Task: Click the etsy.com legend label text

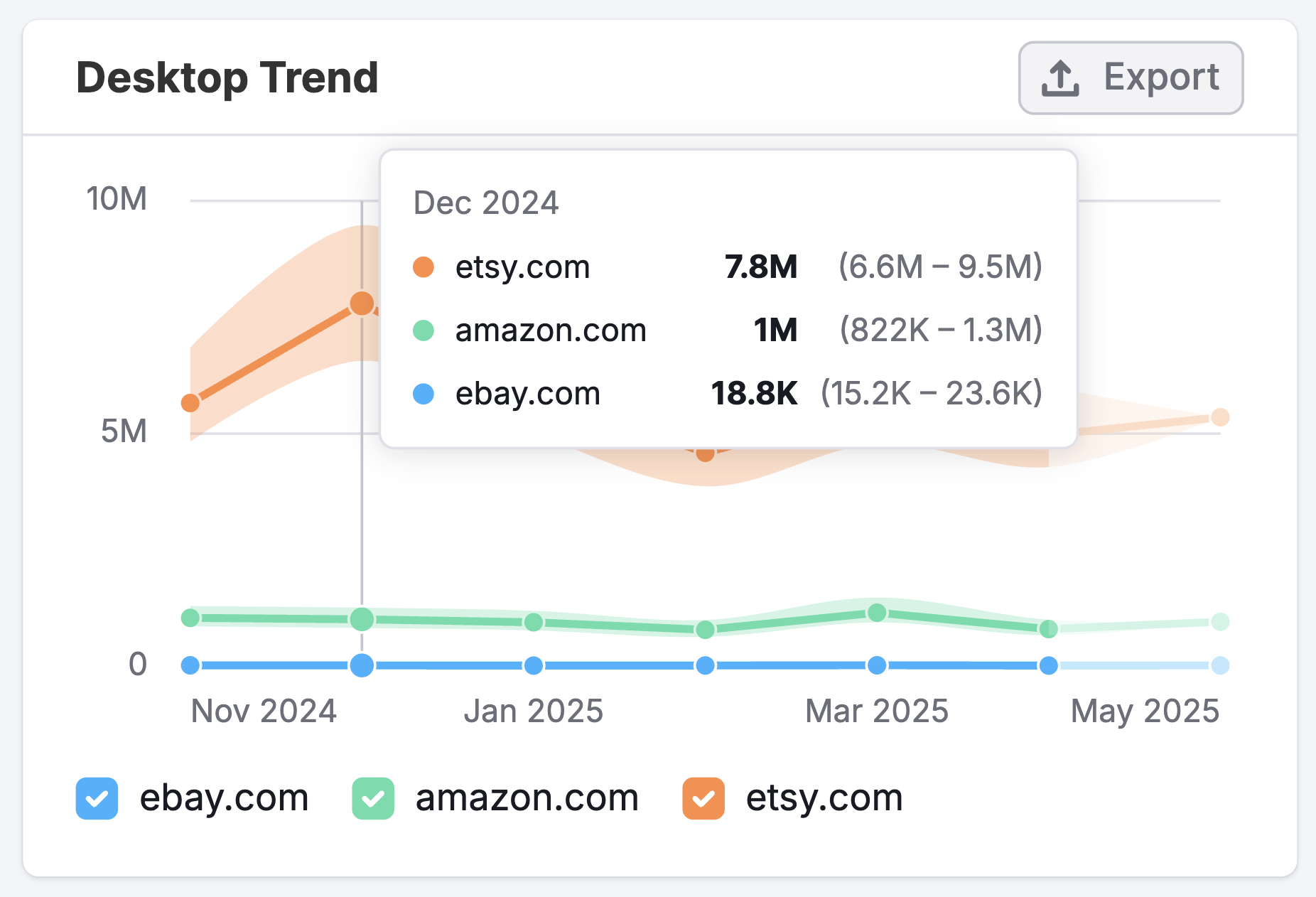Action: pyautogui.click(x=824, y=798)
